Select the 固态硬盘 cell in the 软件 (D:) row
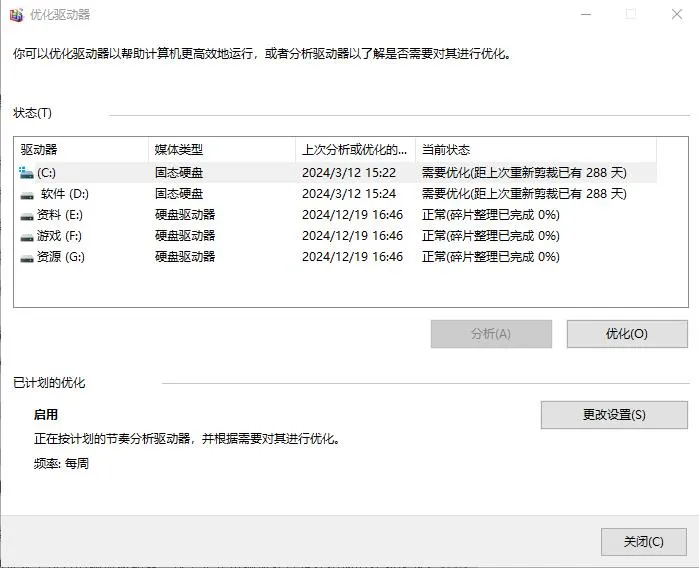 coord(179,194)
